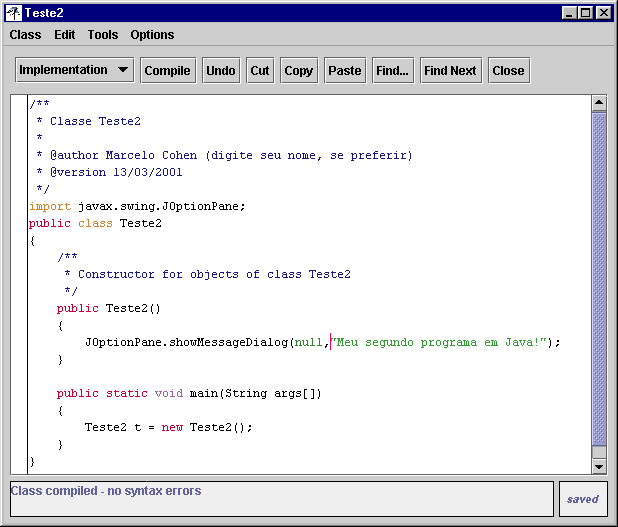
Task: Minimize the Teste2 window
Action: pos(569,13)
